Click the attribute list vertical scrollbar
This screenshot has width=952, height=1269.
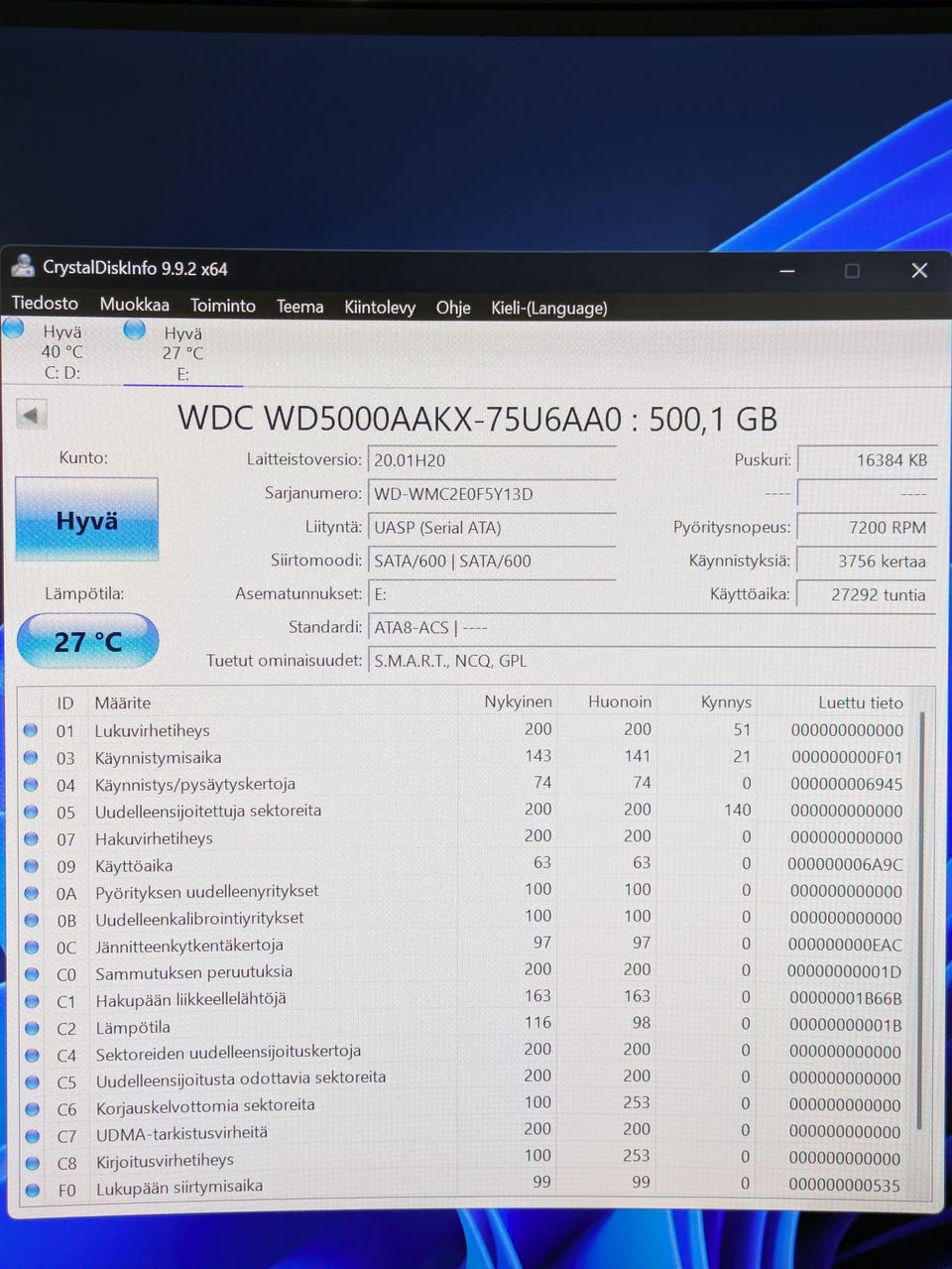(921, 920)
